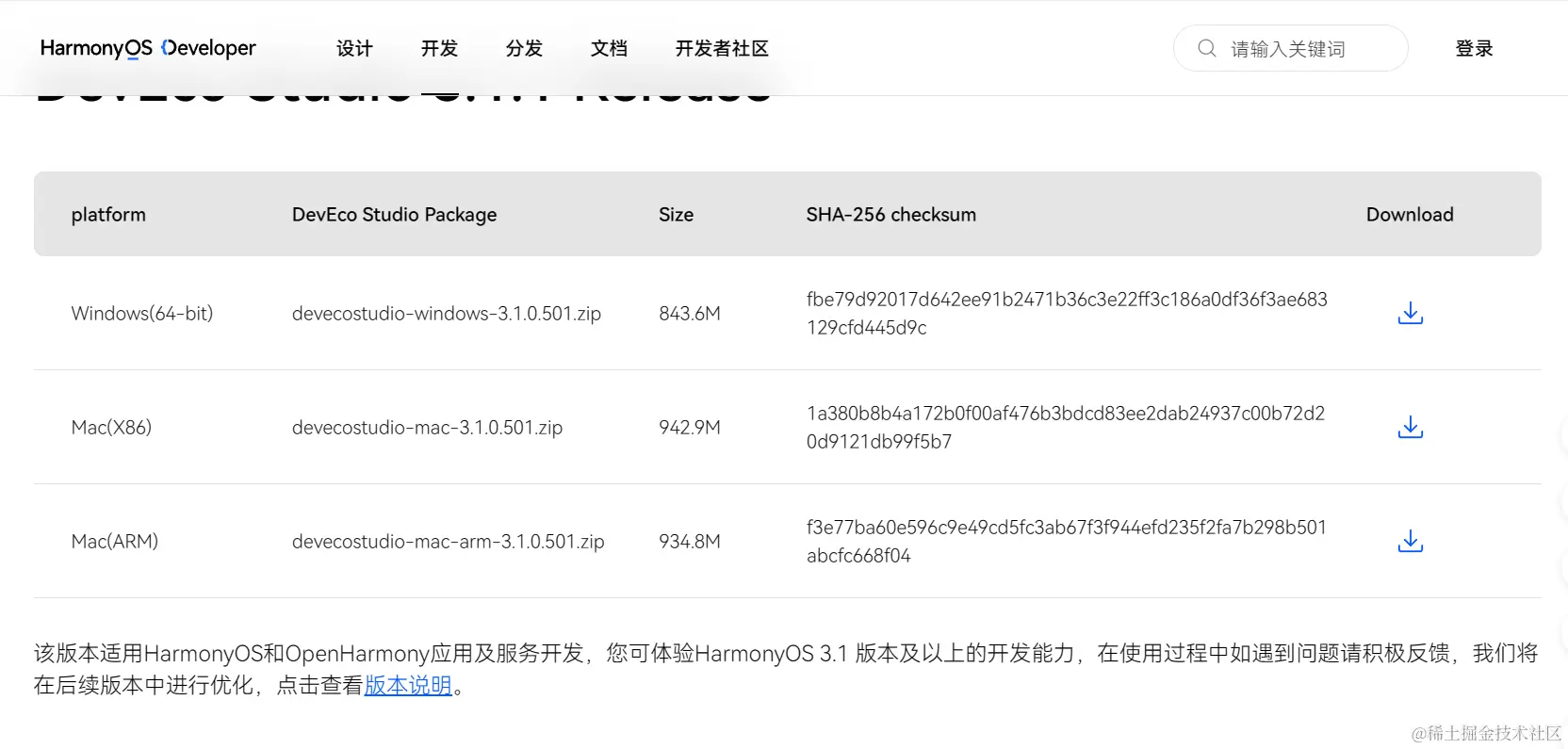The image size is (1568, 749).
Task: Click the Mac(X86) platform cell
Action: (111, 428)
